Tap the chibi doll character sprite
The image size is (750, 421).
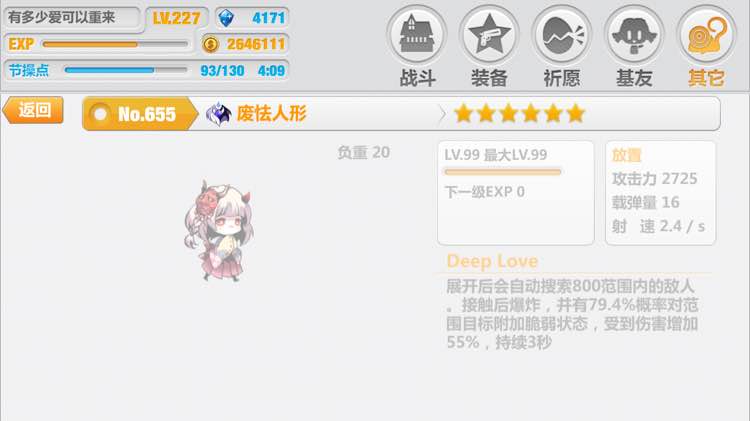click(x=219, y=231)
